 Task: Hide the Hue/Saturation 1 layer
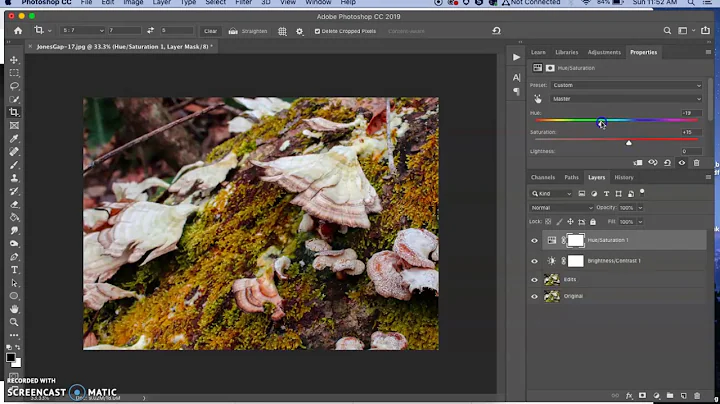534,241
